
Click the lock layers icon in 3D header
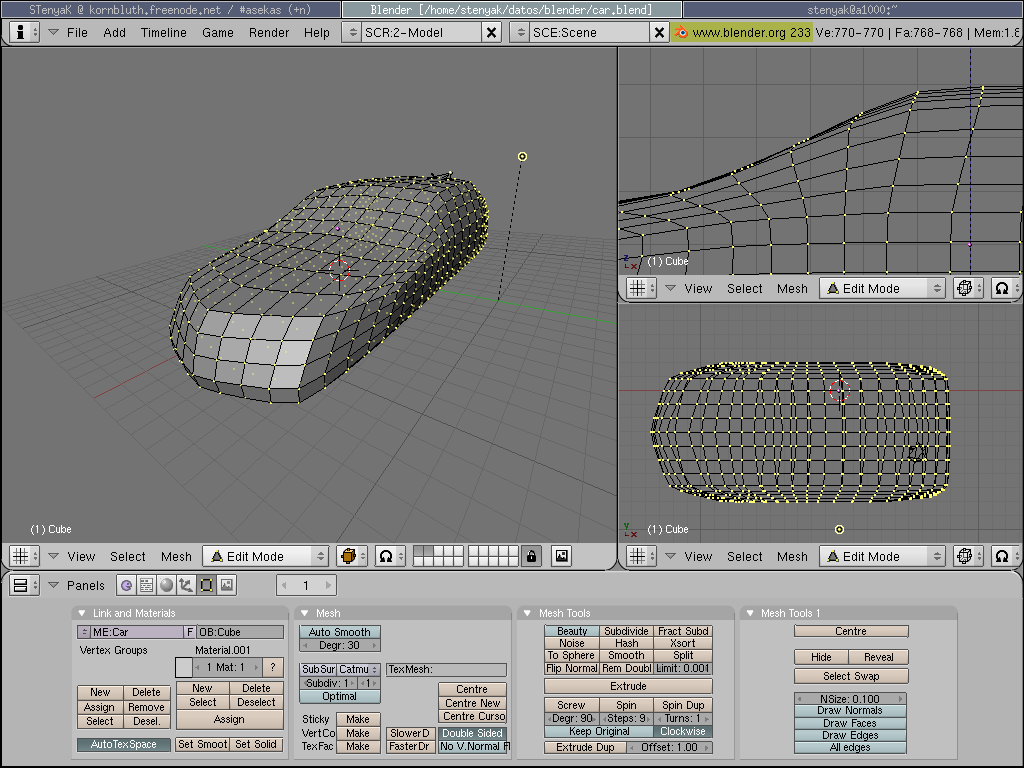[x=531, y=556]
